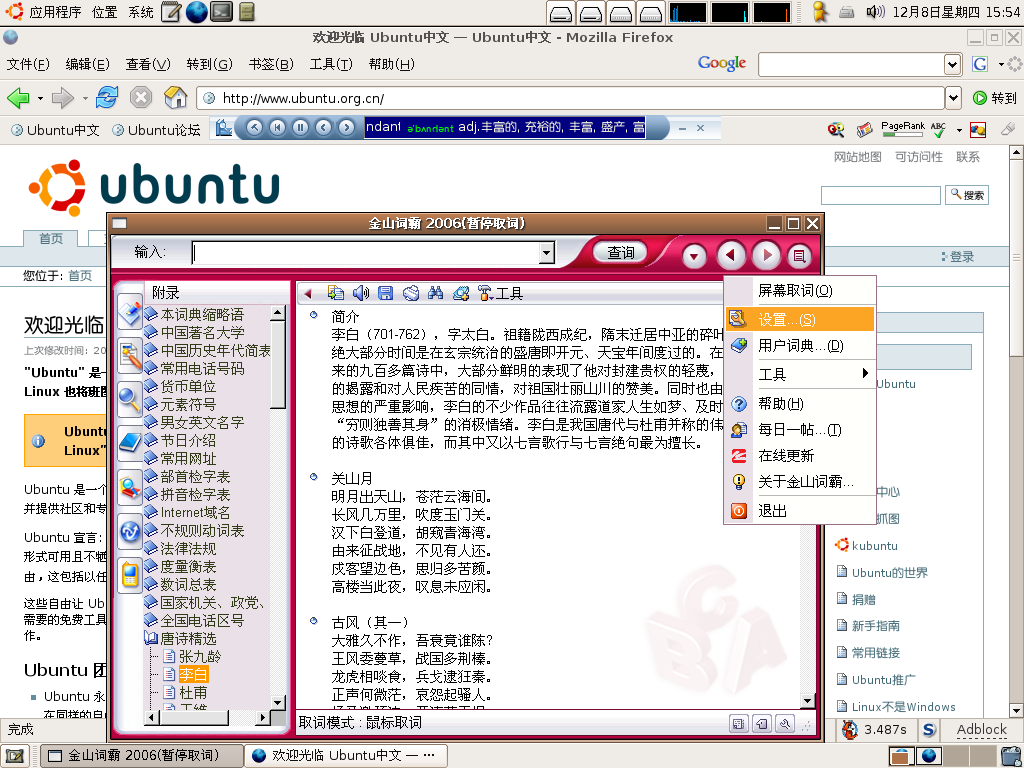
Task: Click the add-to-wordbook icon before 工具
Action: [x=461, y=293]
